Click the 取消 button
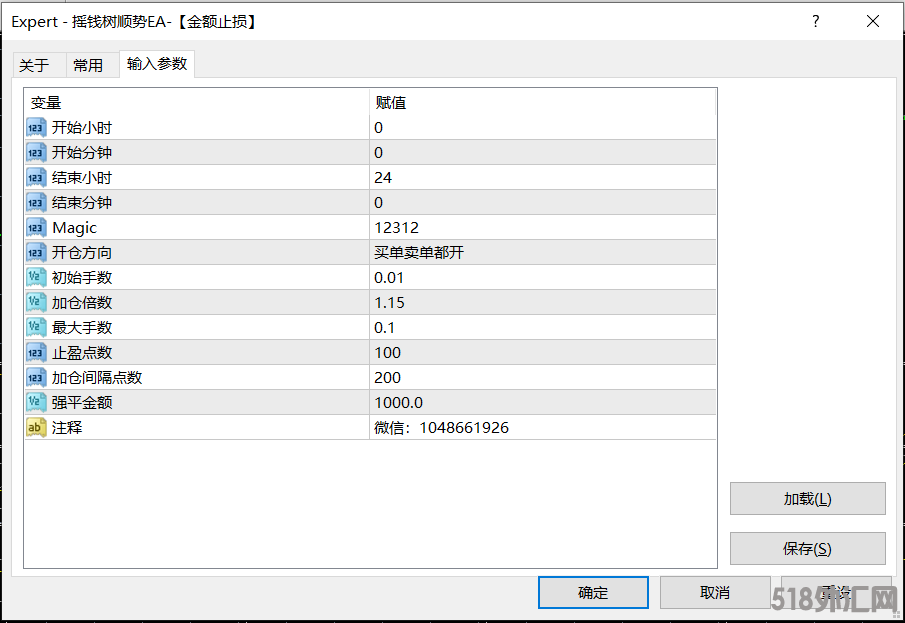905x623 pixels. point(715,592)
